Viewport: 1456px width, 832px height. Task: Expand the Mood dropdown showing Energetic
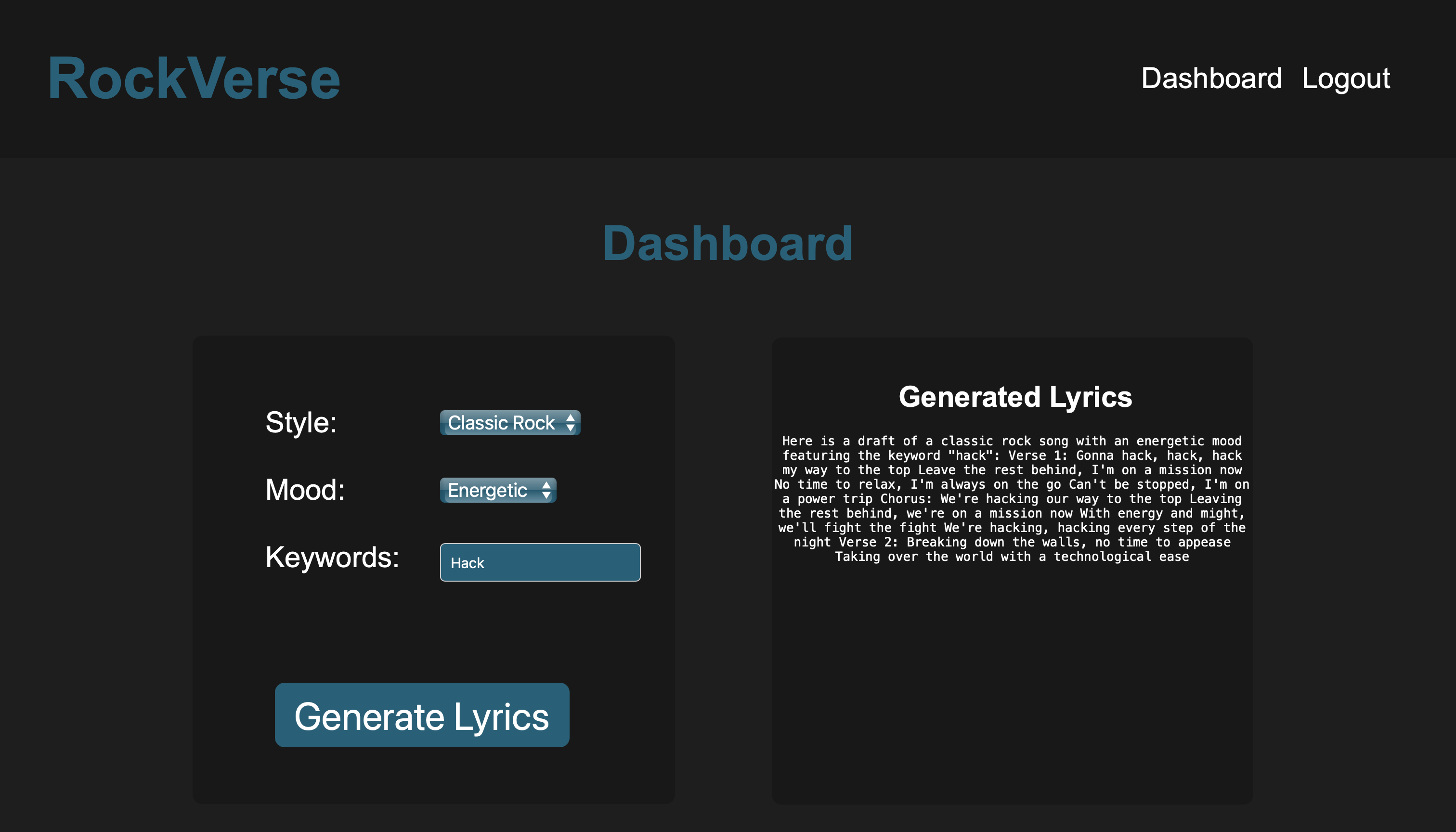tap(487, 490)
